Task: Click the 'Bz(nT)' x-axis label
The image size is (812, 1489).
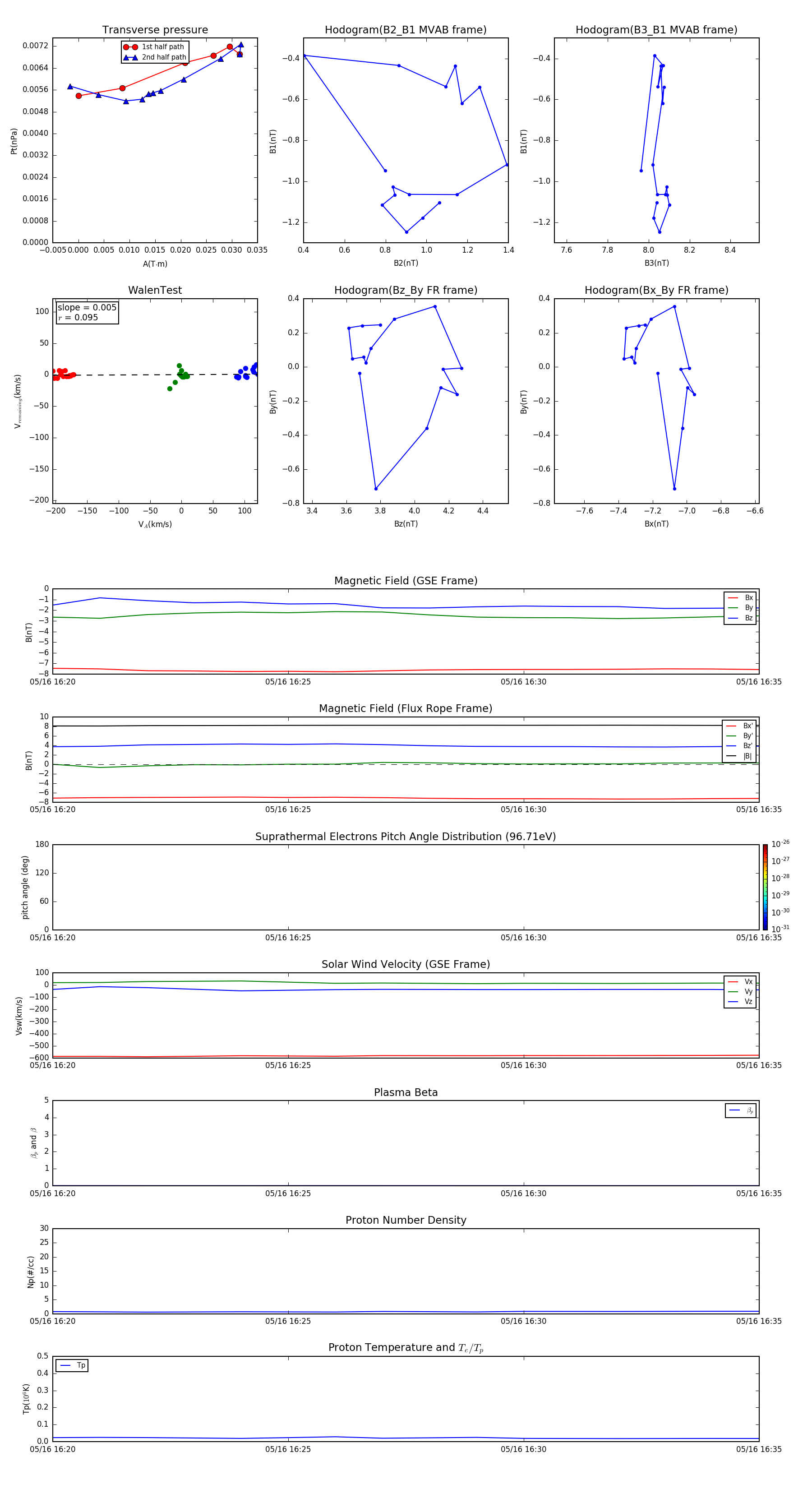Action: (x=406, y=524)
